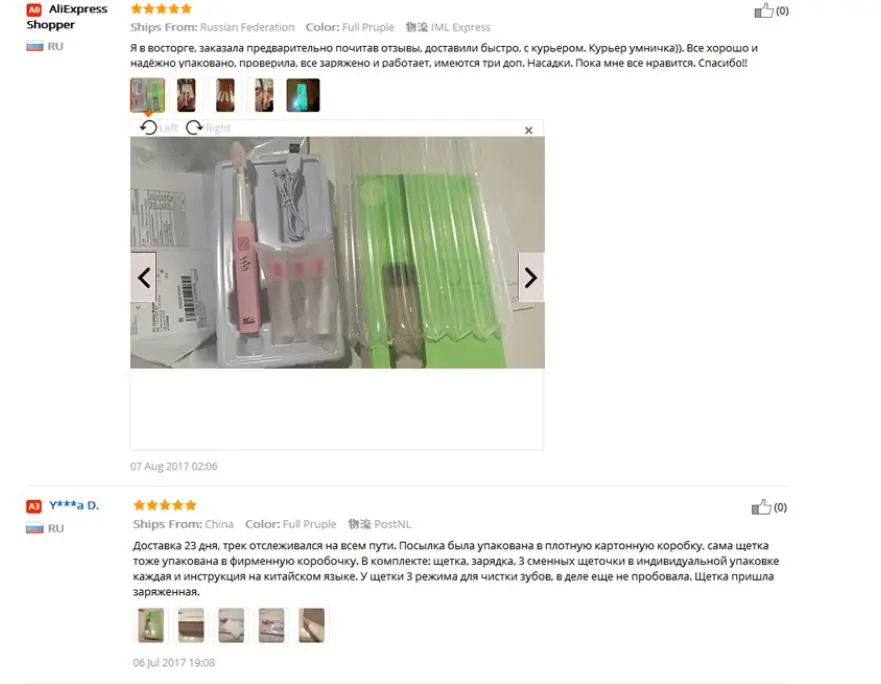
Task: Select second thumbnail of the top review
Action: click(187, 95)
